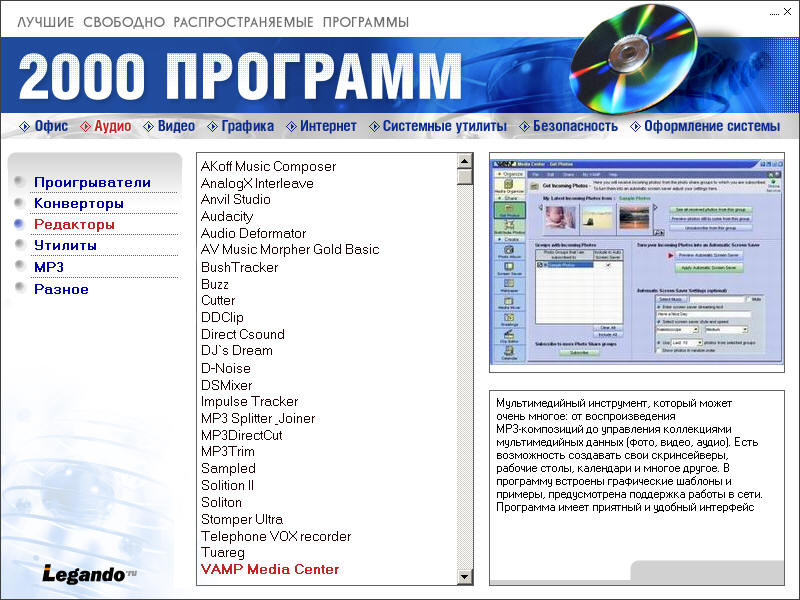Pick VAMP Media Center from the list
This screenshot has height=600, width=800.
tap(270, 569)
